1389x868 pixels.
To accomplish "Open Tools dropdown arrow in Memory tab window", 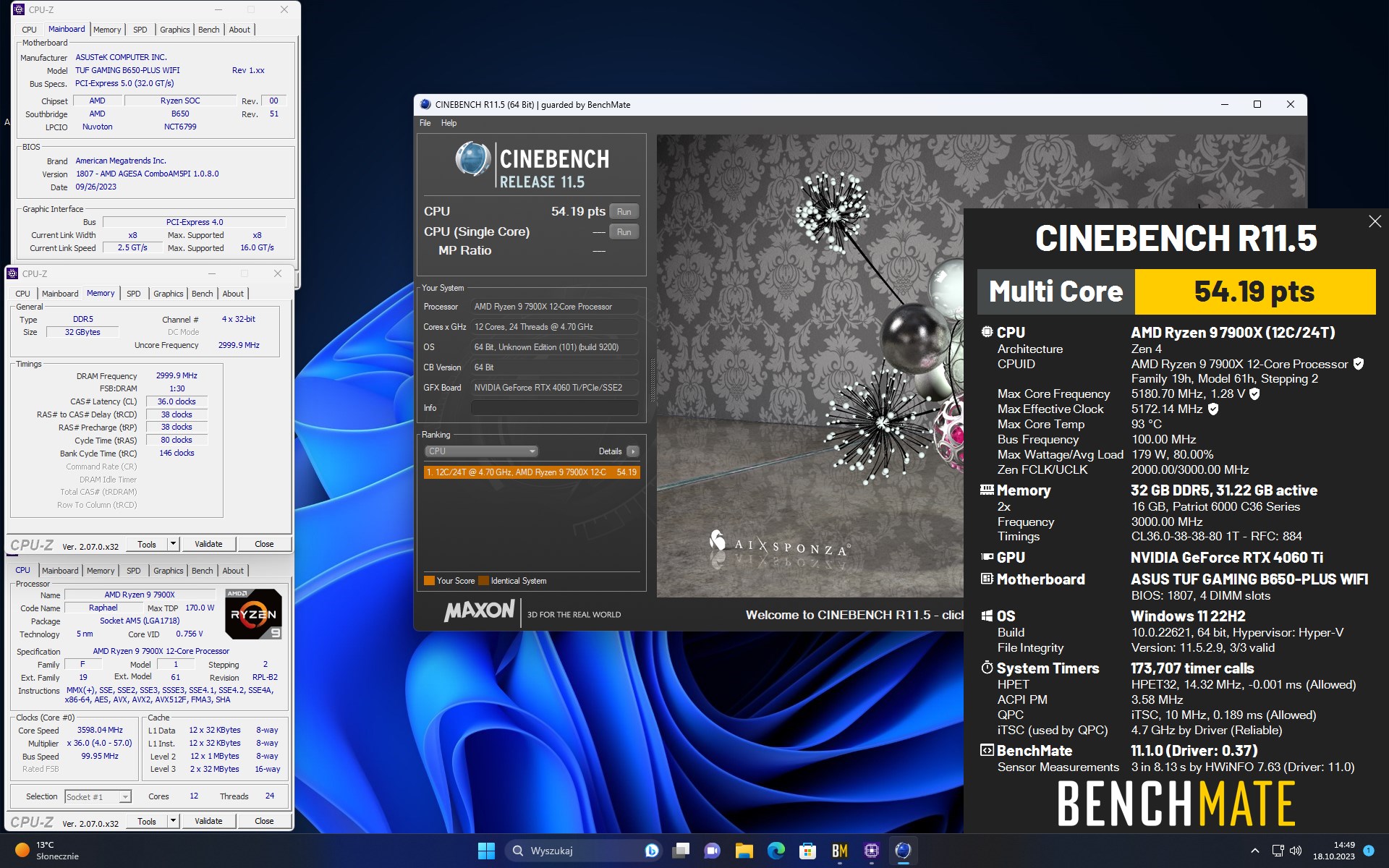I will click(173, 544).
